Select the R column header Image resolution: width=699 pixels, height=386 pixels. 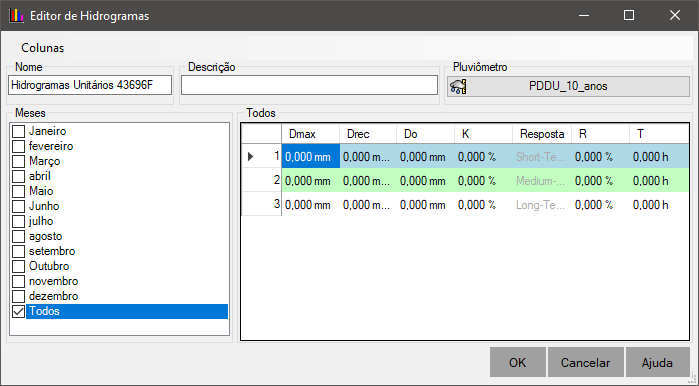pyautogui.click(x=600, y=134)
